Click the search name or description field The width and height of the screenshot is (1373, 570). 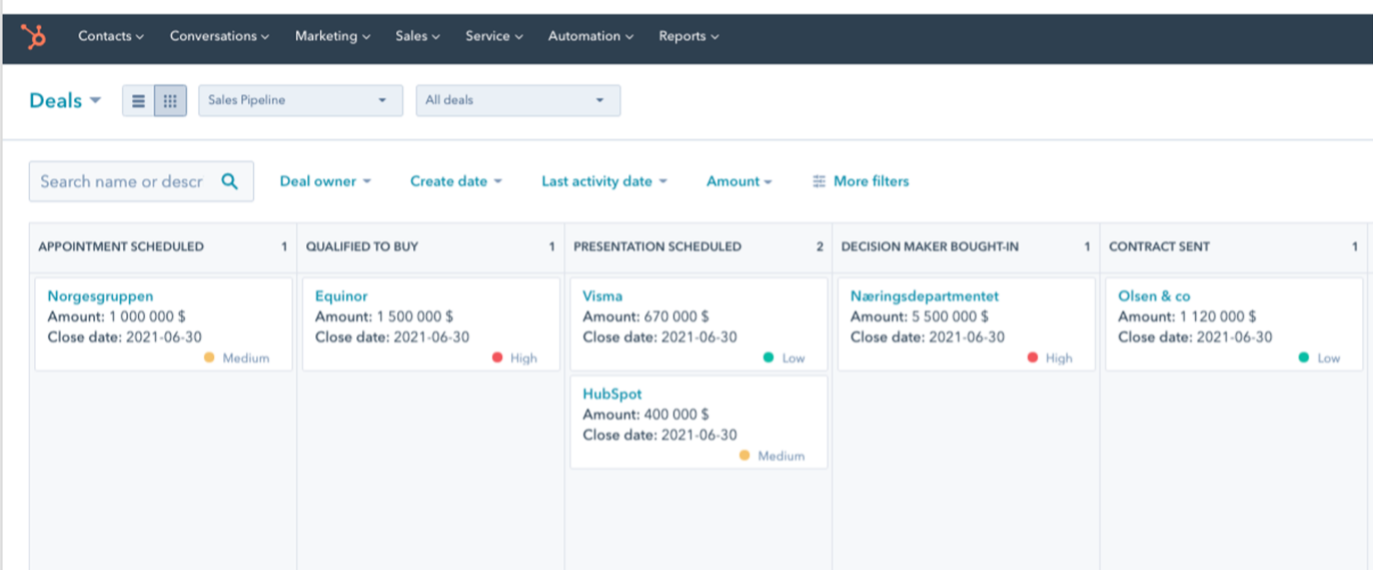coord(141,181)
